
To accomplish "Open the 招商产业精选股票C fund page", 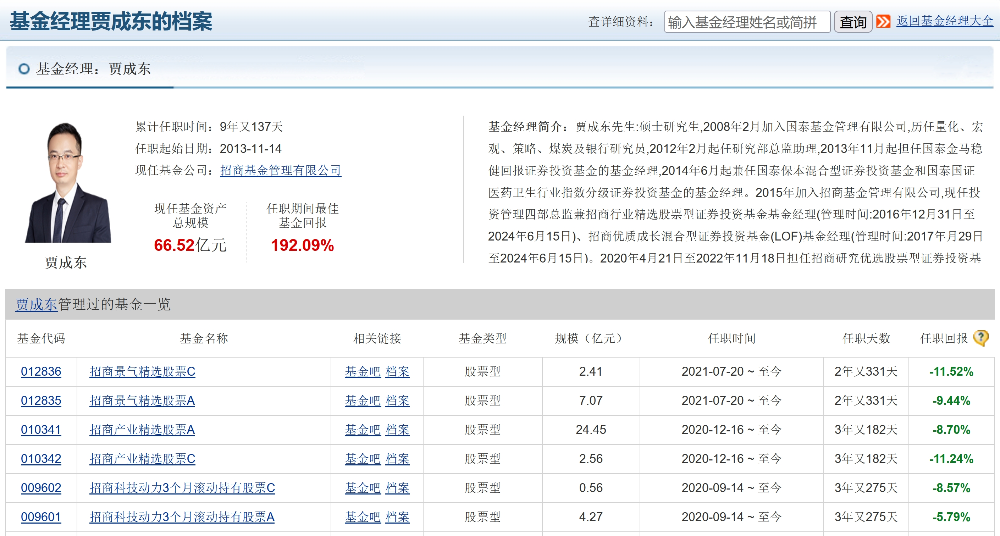I will tap(142, 459).
